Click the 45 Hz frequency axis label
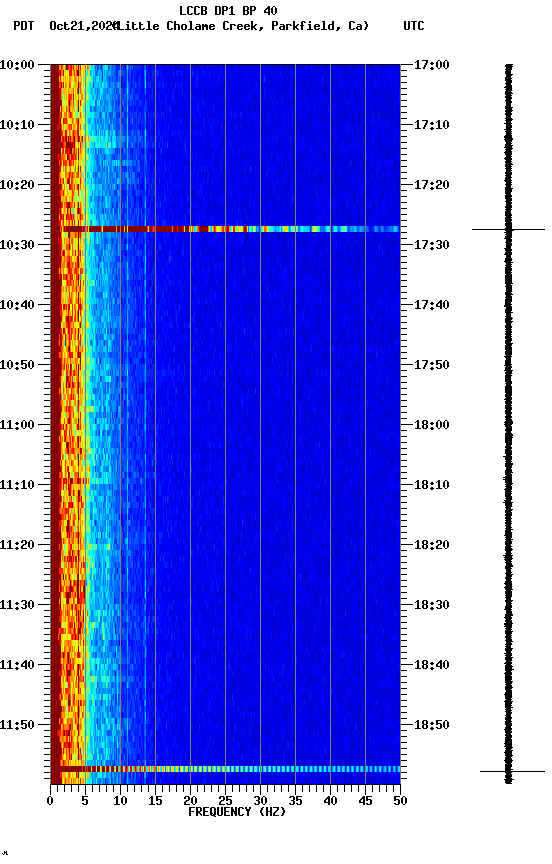Screen dimensions: 552x864 point(365,801)
